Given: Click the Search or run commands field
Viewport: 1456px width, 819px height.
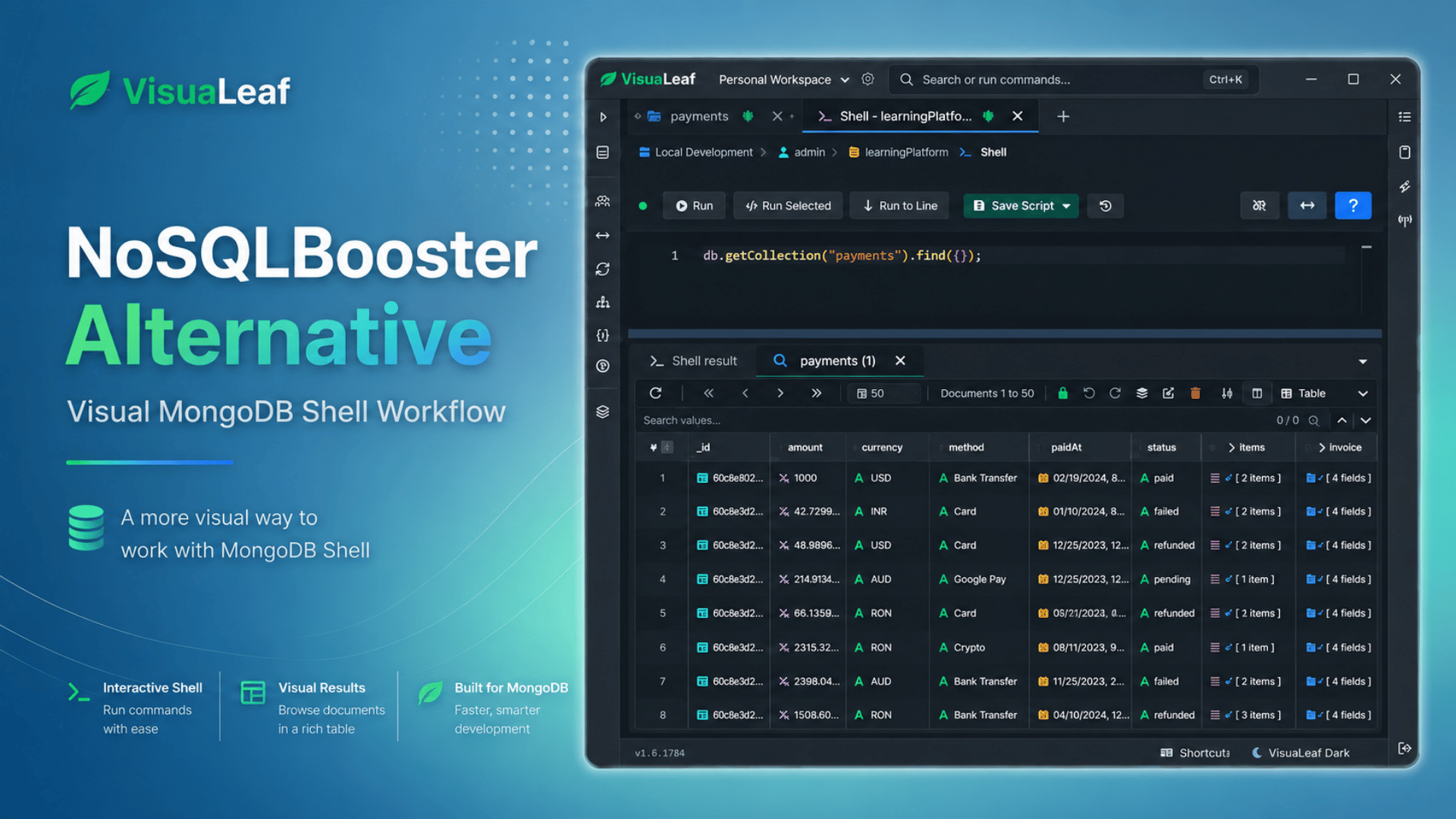Looking at the screenshot, I should [x=1073, y=80].
